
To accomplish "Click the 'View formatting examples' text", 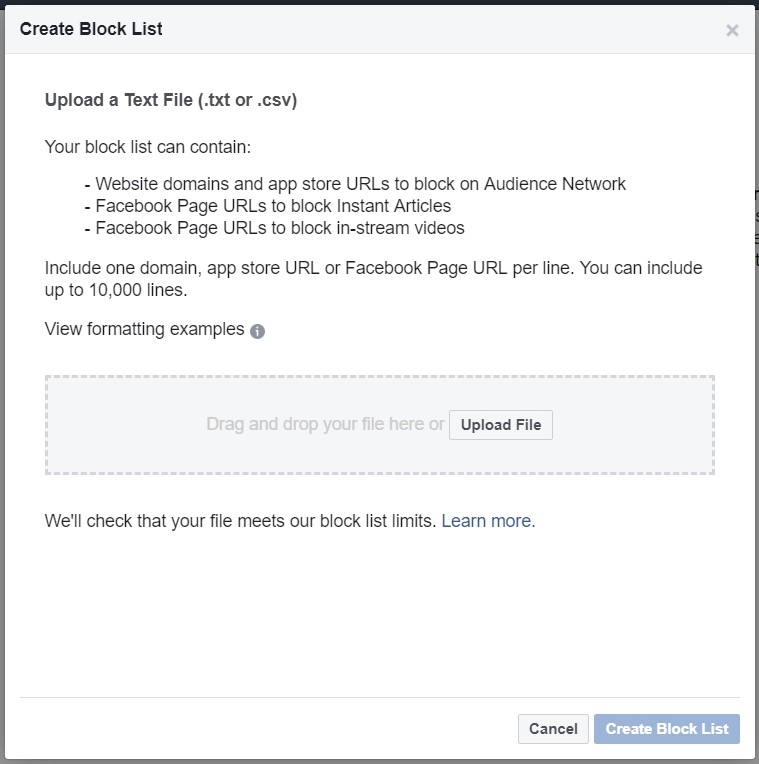I will pos(144,329).
